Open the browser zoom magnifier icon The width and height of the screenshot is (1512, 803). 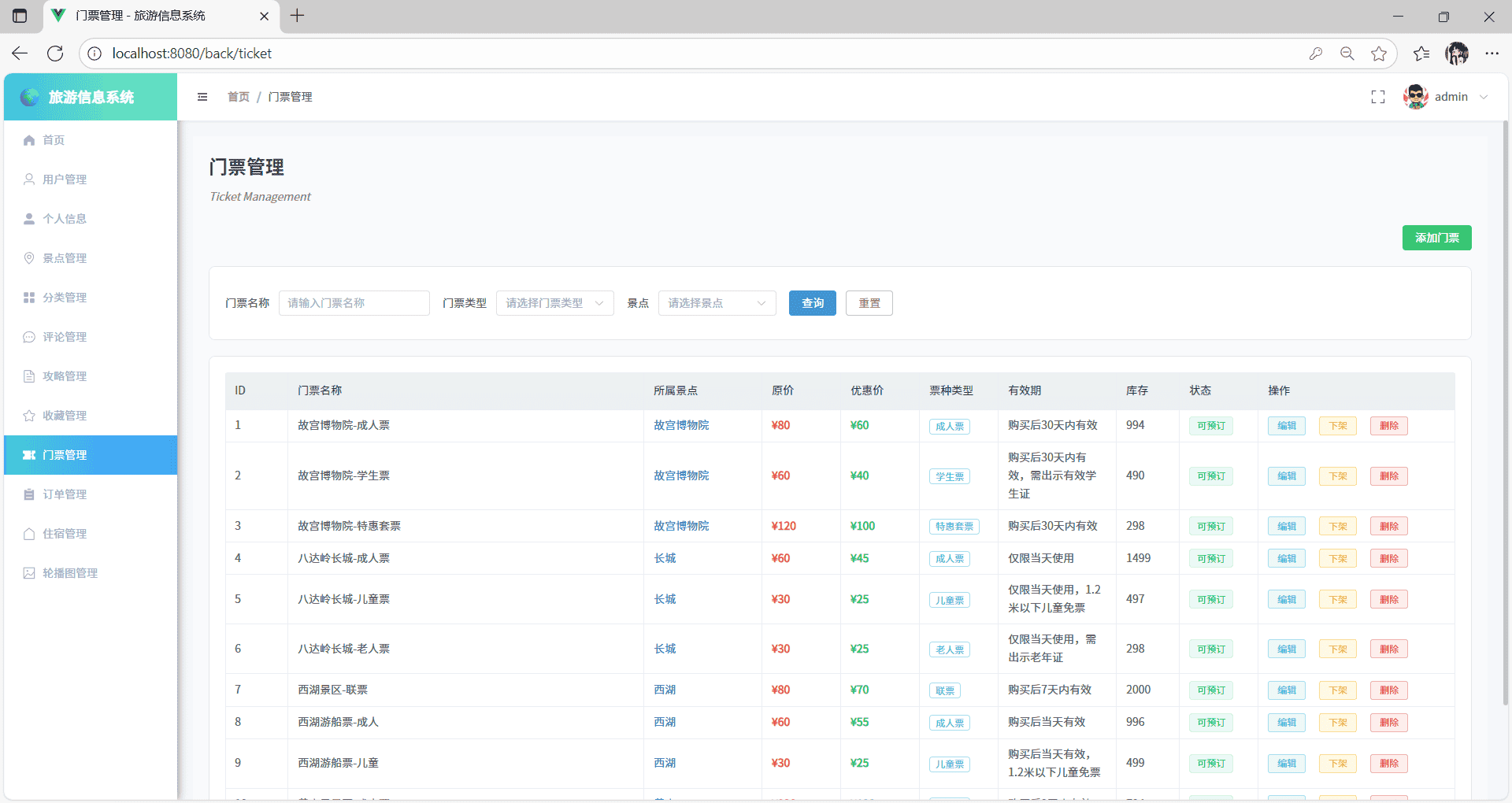pyautogui.click(x=1347, y=54)
